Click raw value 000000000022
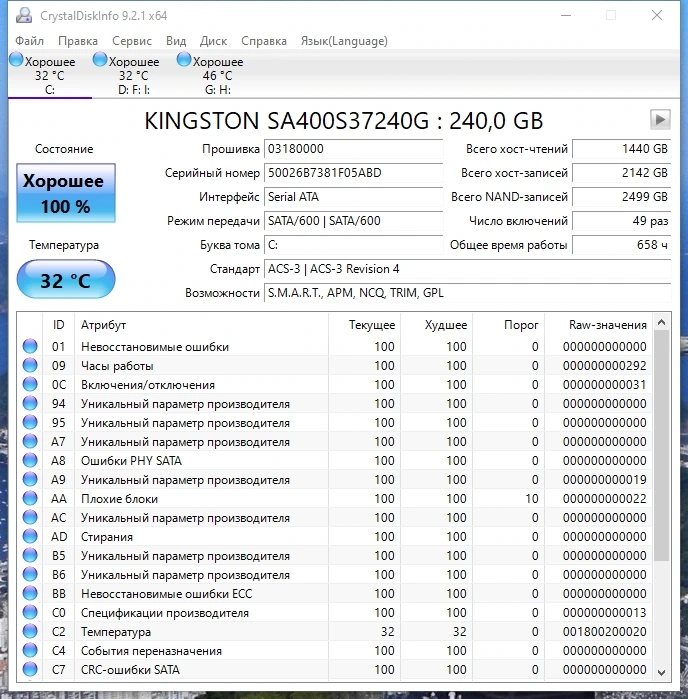Screen dimensions: 688x699 (605, 499)
